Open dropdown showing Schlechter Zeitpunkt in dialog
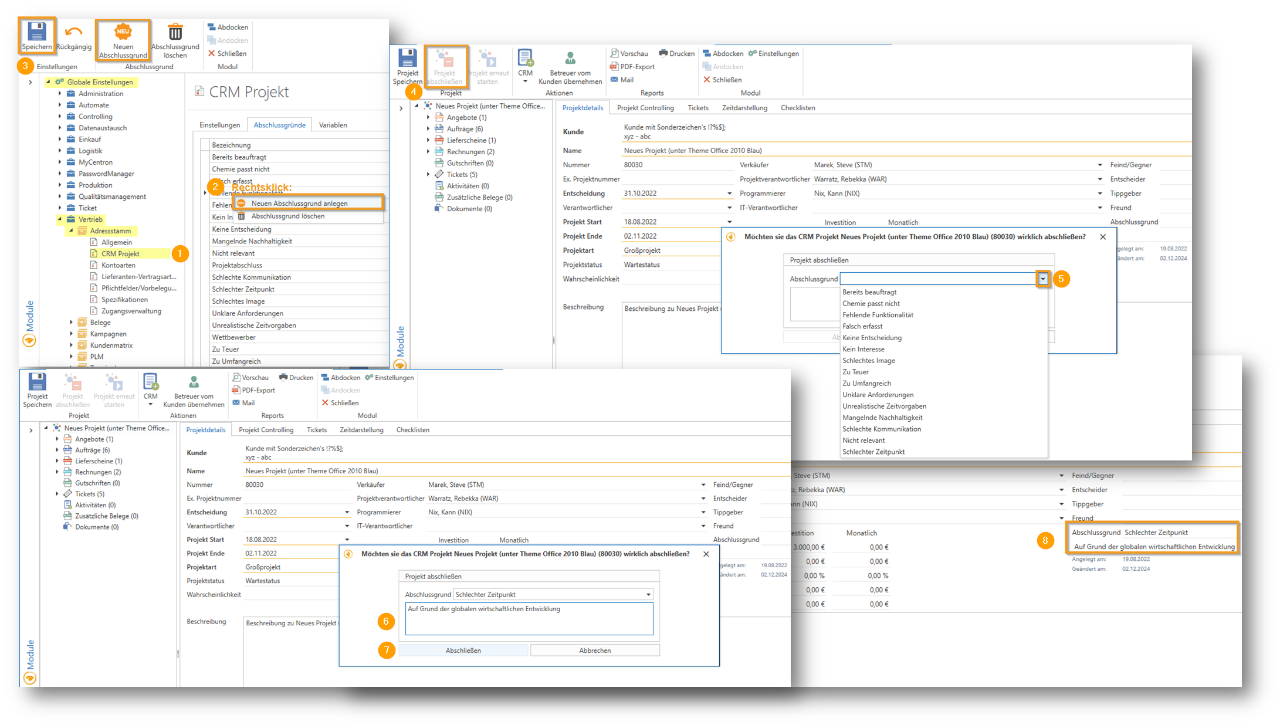Screen dimensions: 1280x725 [x=648, y=594]
